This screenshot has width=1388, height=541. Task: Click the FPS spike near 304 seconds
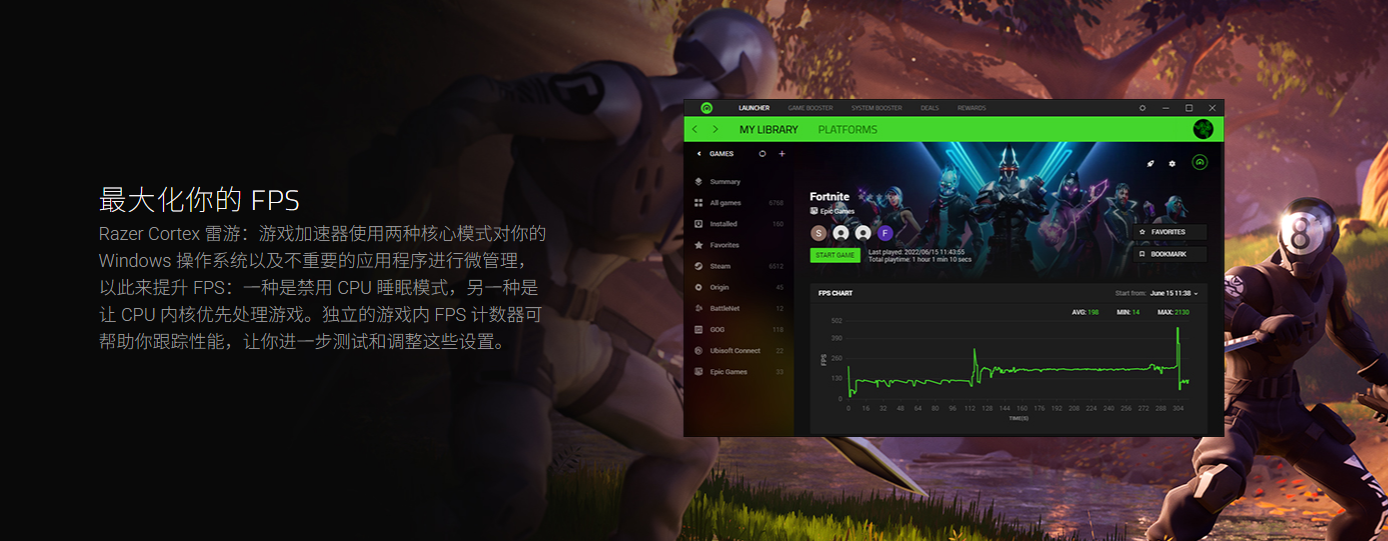tap(1178, 340)
